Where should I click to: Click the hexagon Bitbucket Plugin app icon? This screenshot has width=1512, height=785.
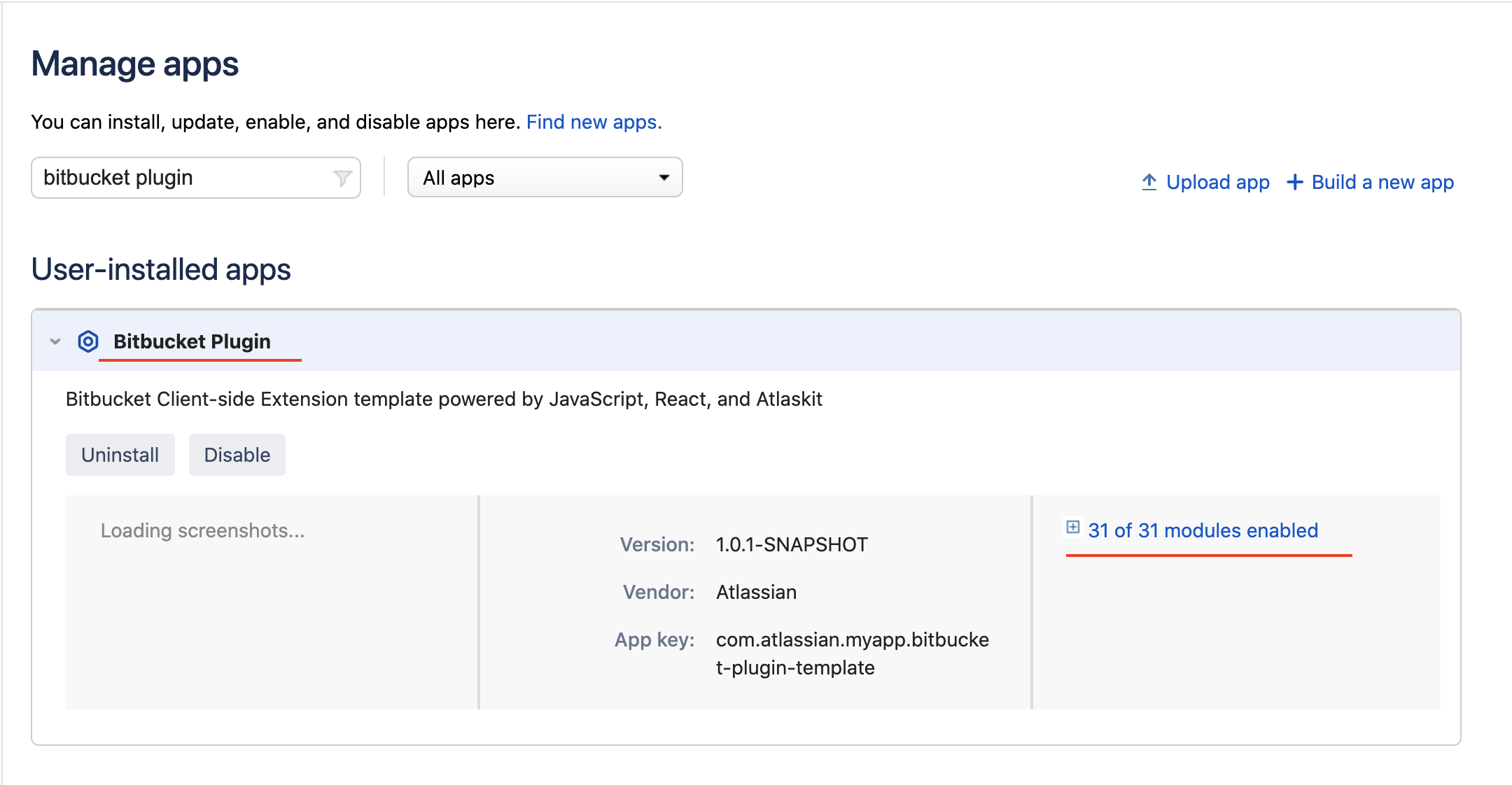click(88, 341)
